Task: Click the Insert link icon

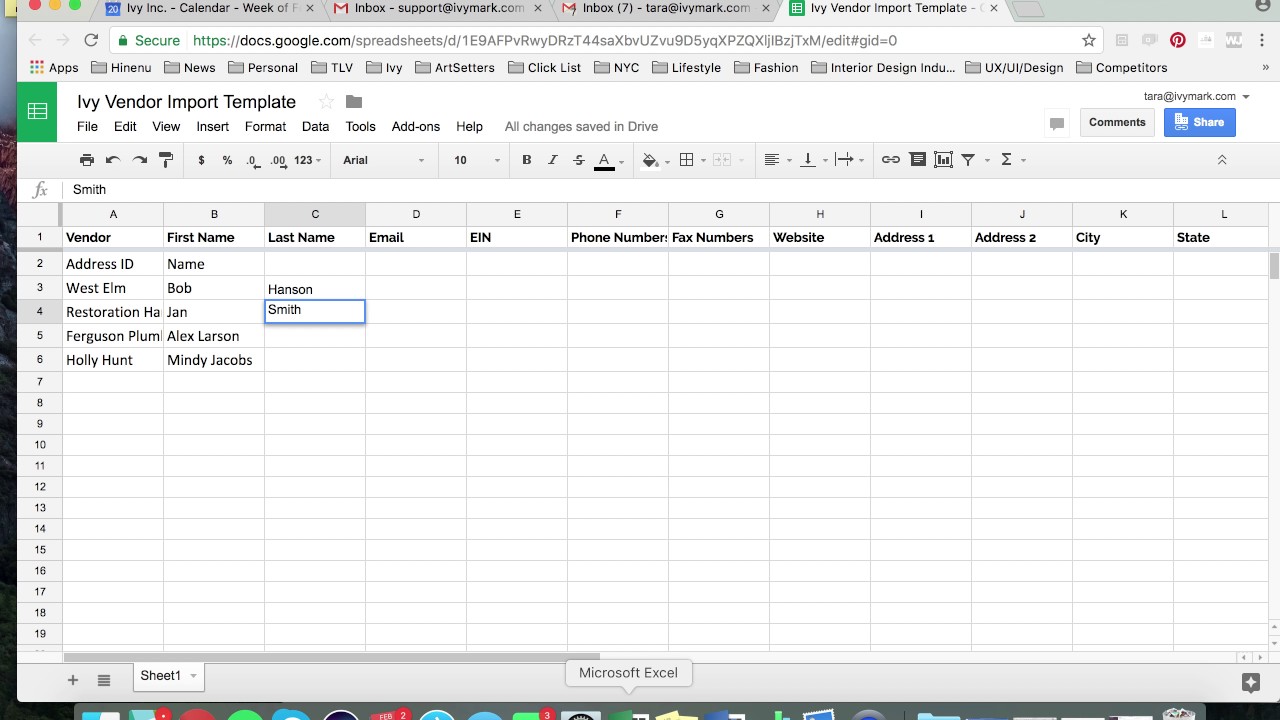Action: click(x=890, y=160)
